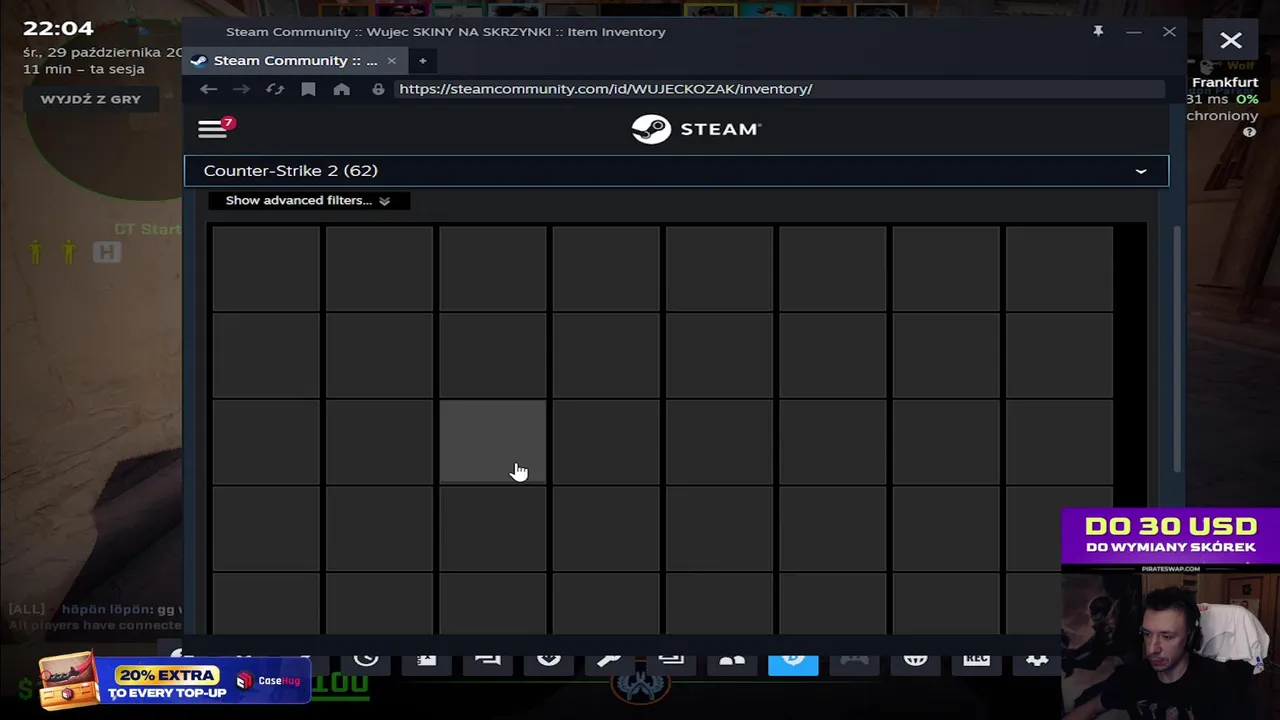Open the REC recording panel
The height and width of the screenshot is (720, 1280).
click(x=976, y=660)
